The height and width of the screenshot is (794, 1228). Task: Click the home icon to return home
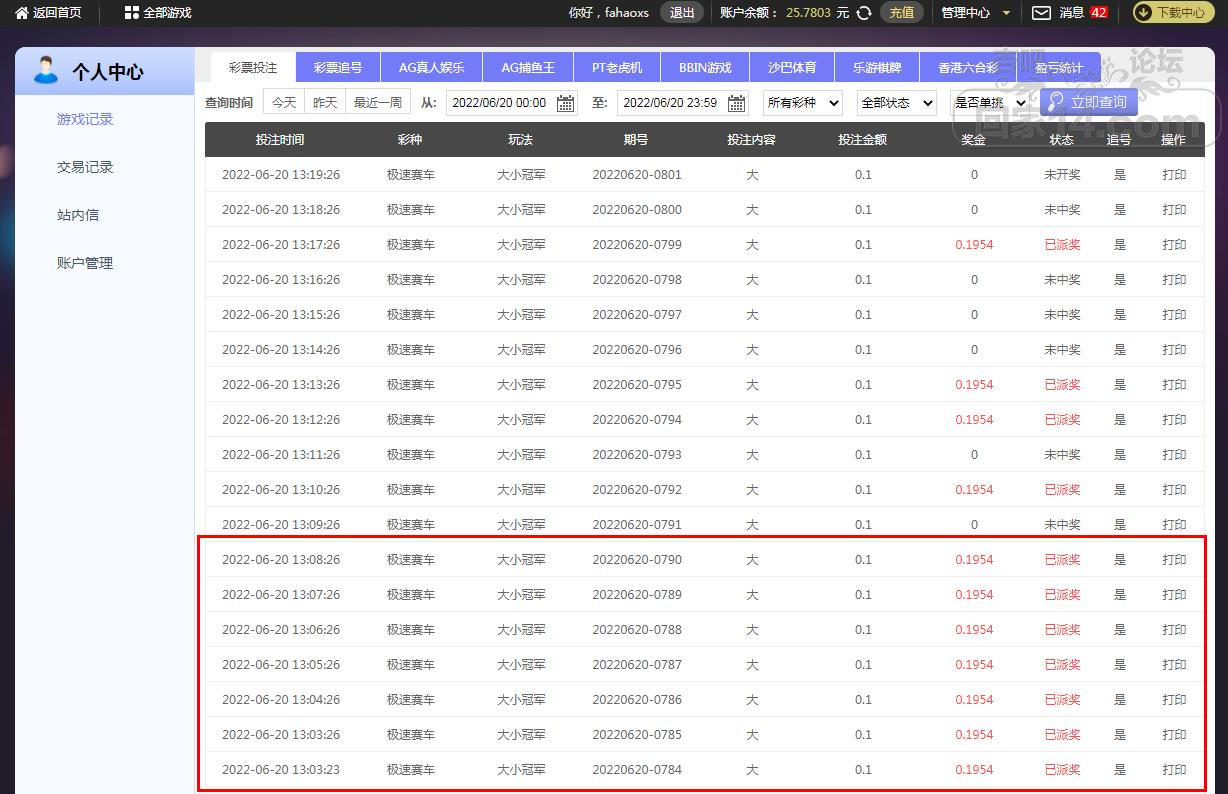(x=21, y=13)
